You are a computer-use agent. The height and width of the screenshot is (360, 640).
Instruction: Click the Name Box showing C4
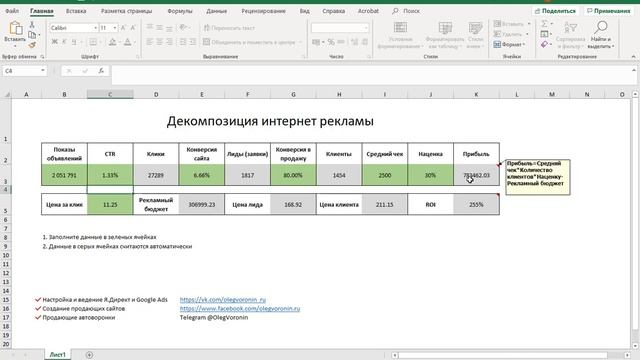coord(24,71)
